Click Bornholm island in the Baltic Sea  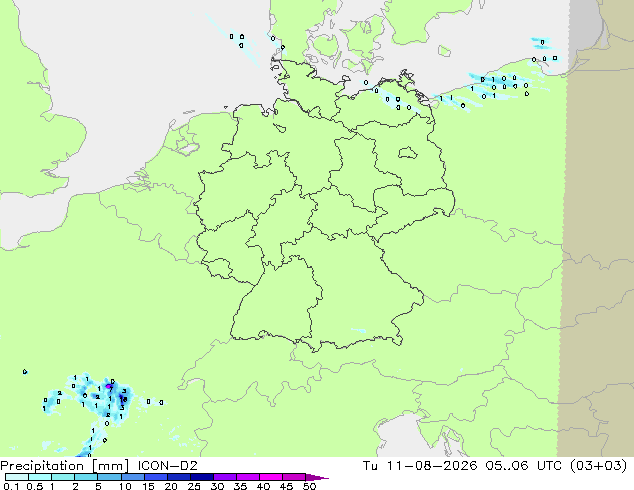click(444, 51)
